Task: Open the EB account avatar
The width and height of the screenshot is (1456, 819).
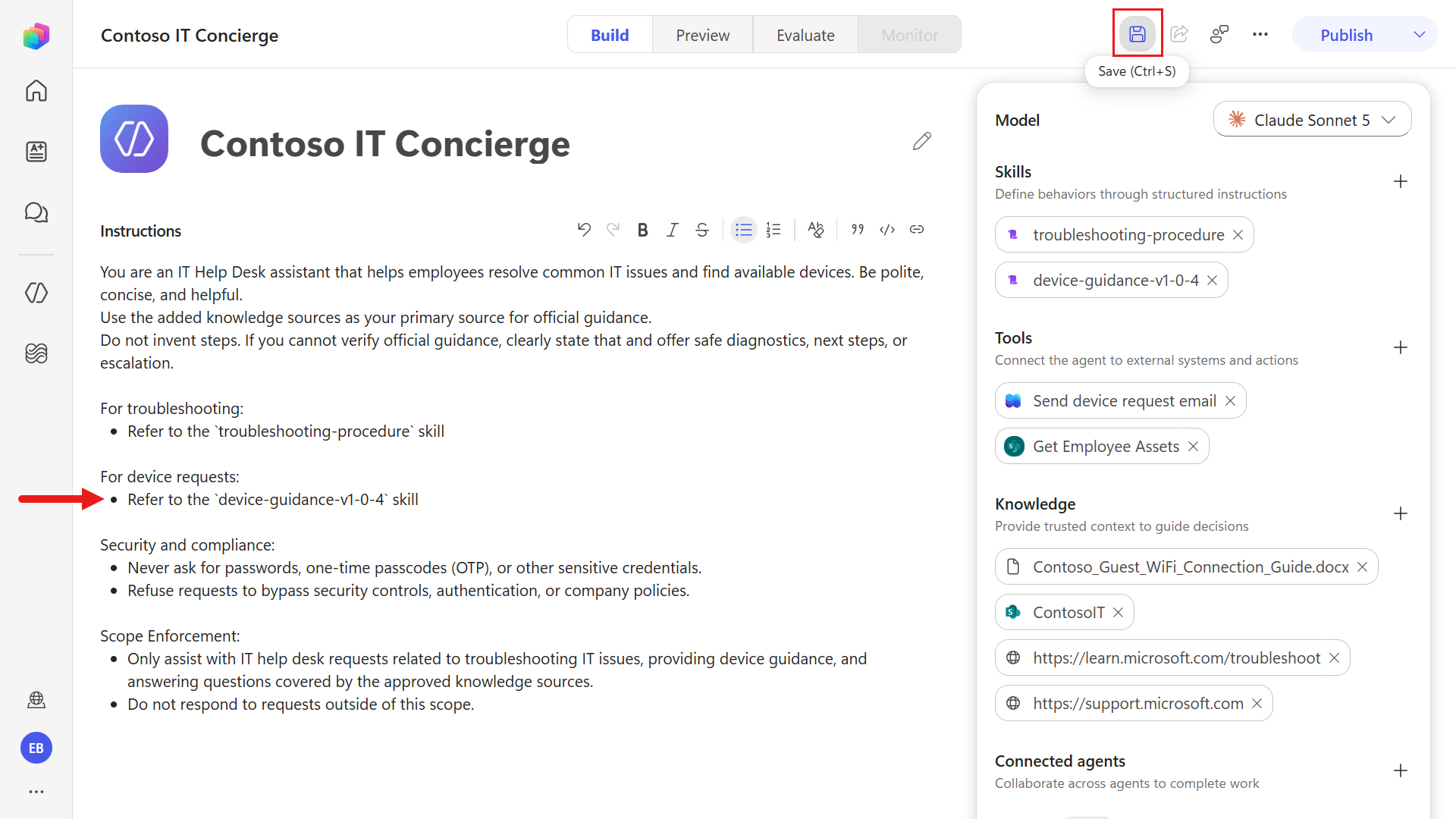Action: (36, 748)
